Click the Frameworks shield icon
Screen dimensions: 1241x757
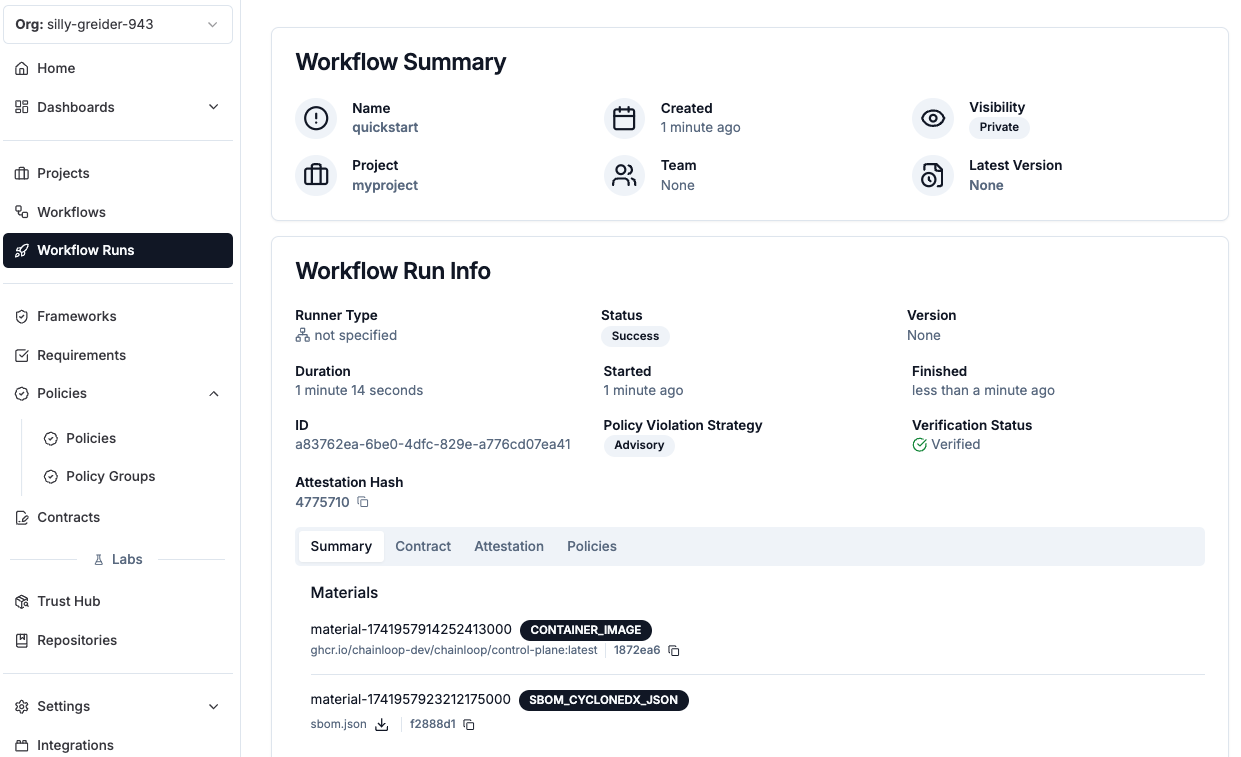(x=22, y=316)
